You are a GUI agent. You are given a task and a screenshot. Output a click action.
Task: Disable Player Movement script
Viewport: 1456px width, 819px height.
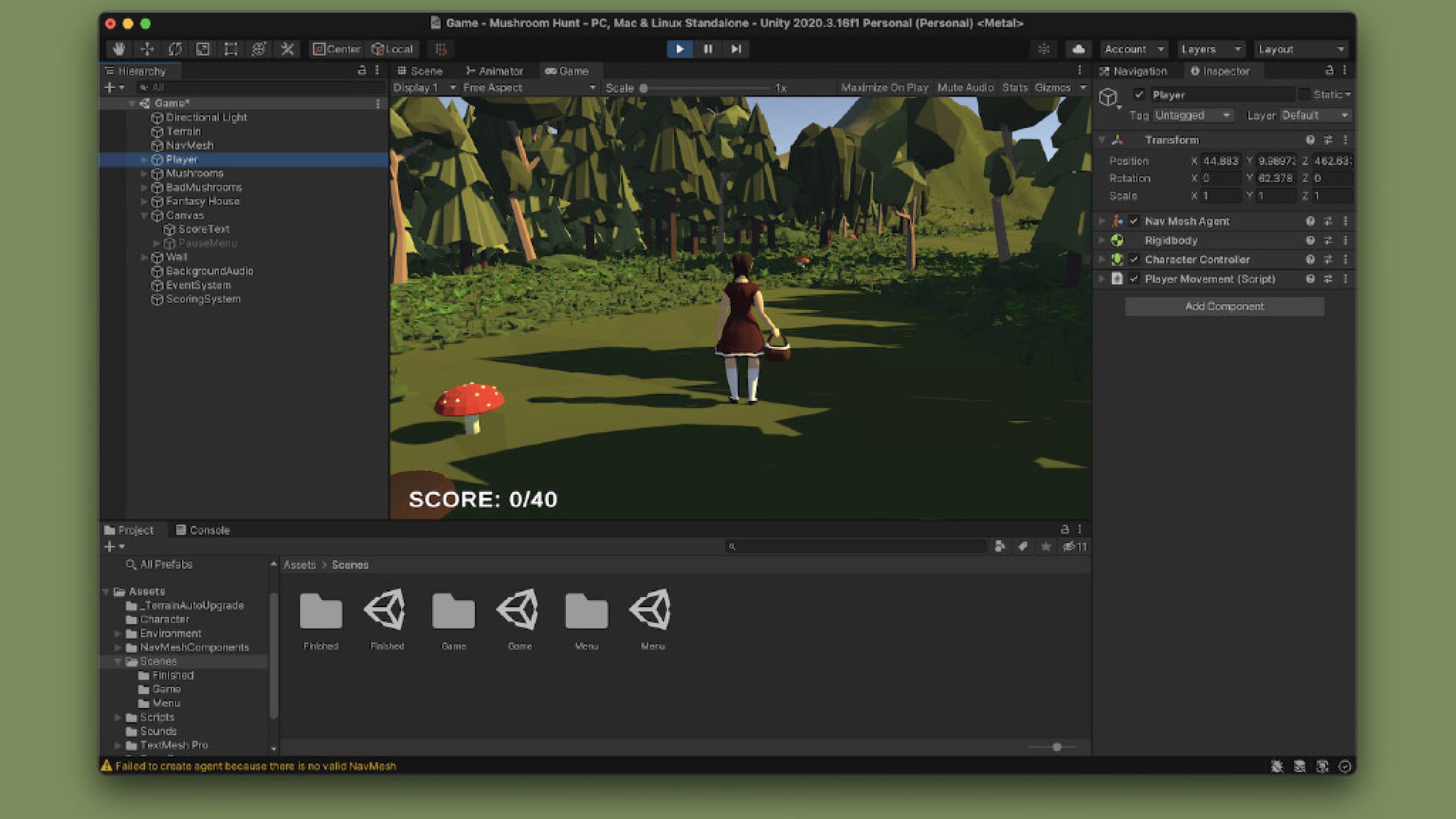1134,279
